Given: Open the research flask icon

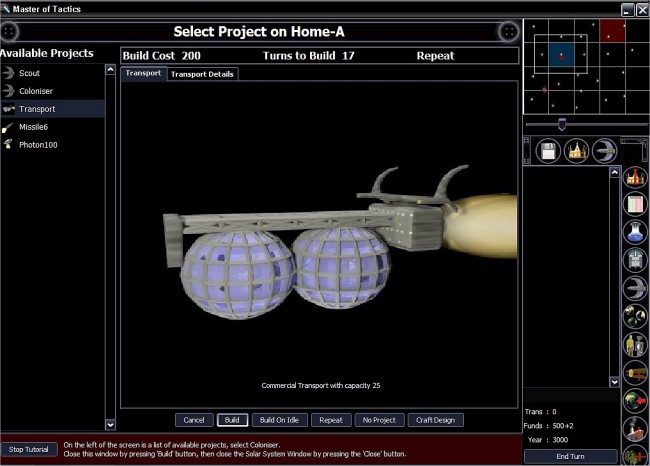Looking at the screenshot, I should [635, 232].
